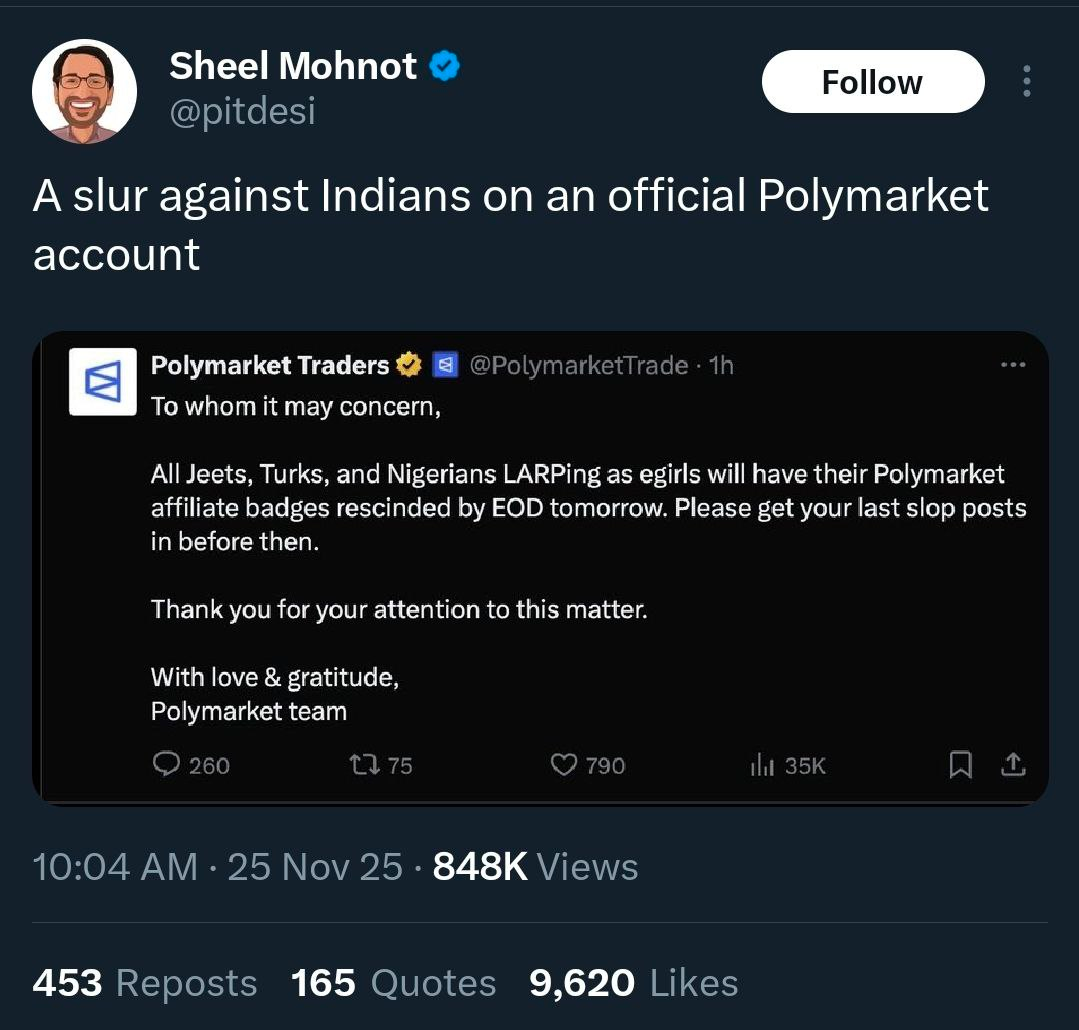Click the Polymarket Traders logo avatar
Screen dimensions: 1079x1030
coord(102,381)
